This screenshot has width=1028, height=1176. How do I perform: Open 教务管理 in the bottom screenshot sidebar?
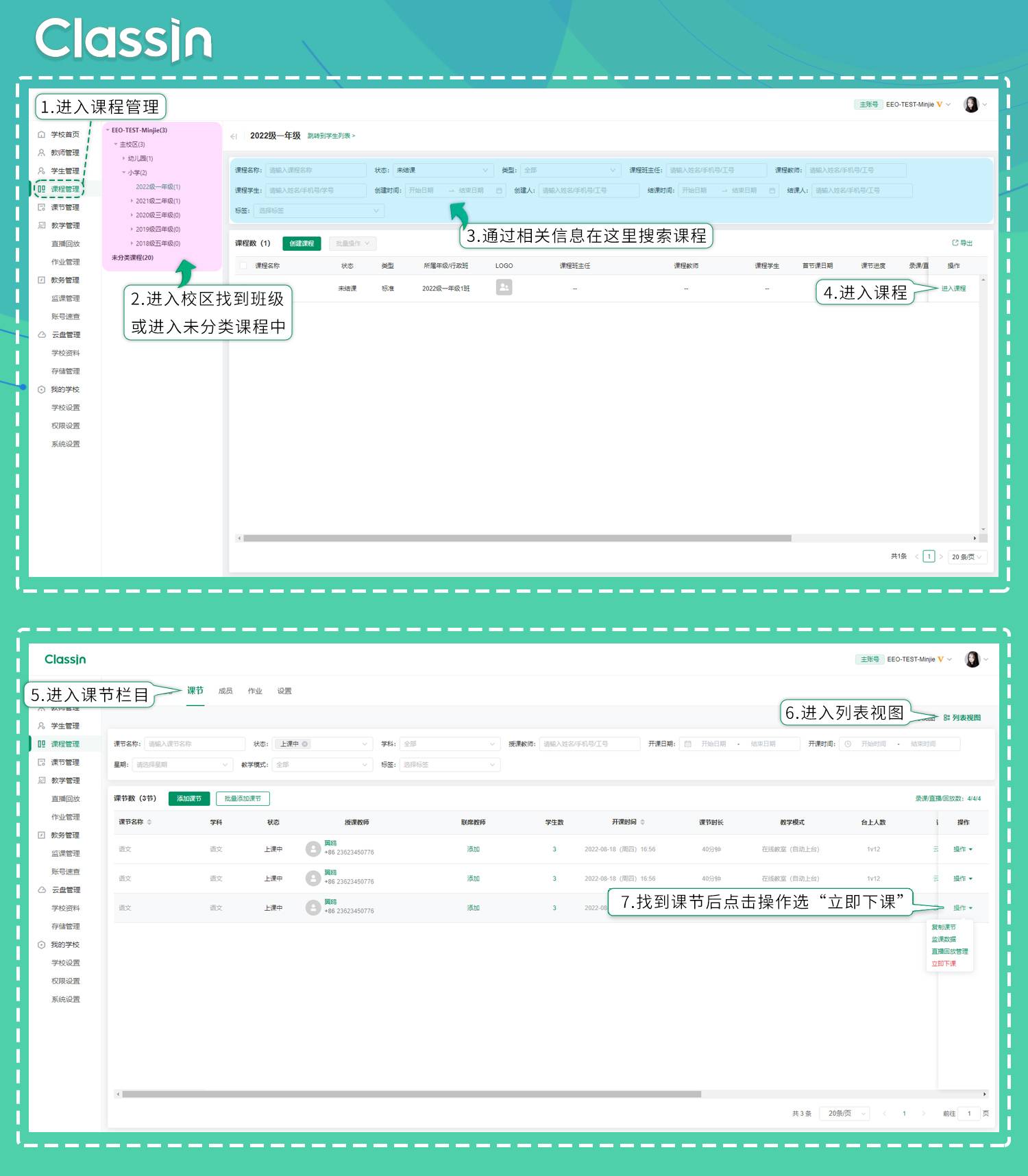(59, 835)
